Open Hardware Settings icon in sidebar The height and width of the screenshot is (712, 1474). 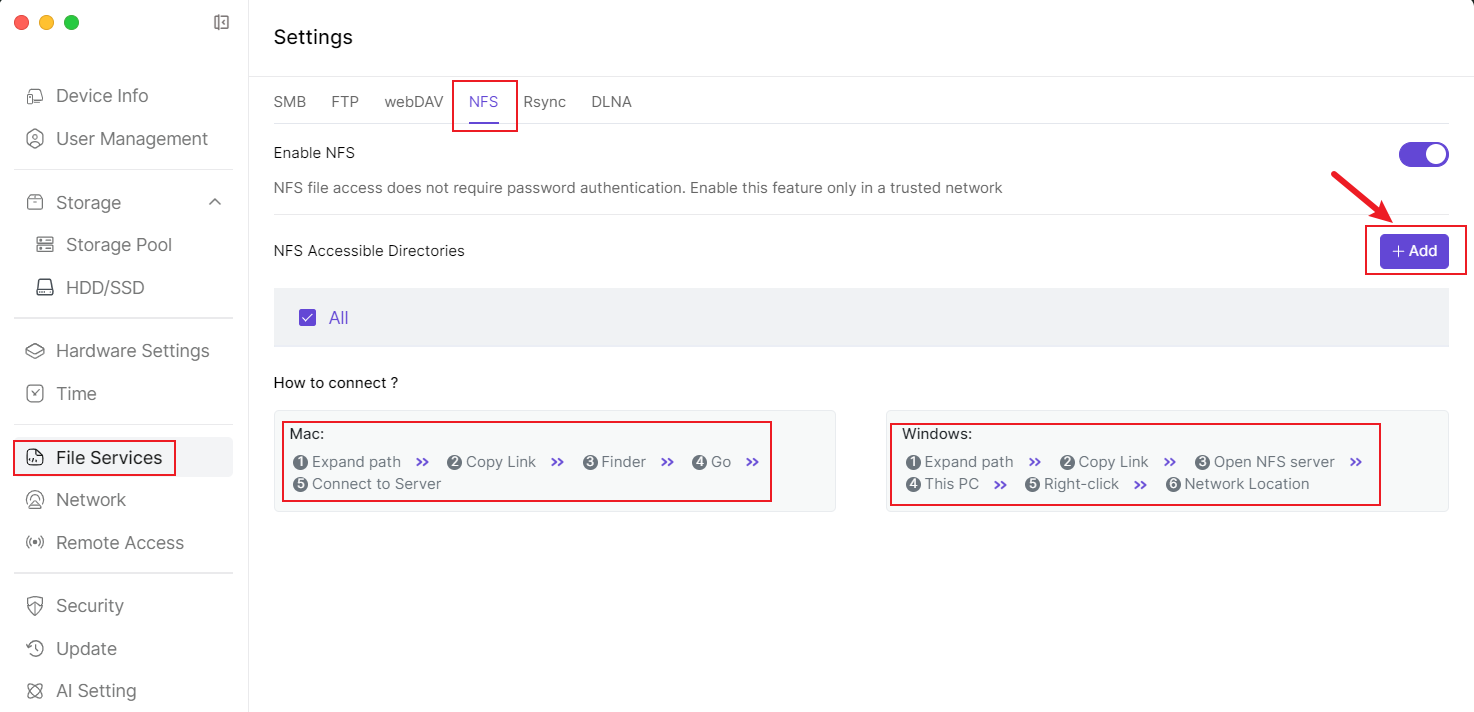[x=35, y=351]
